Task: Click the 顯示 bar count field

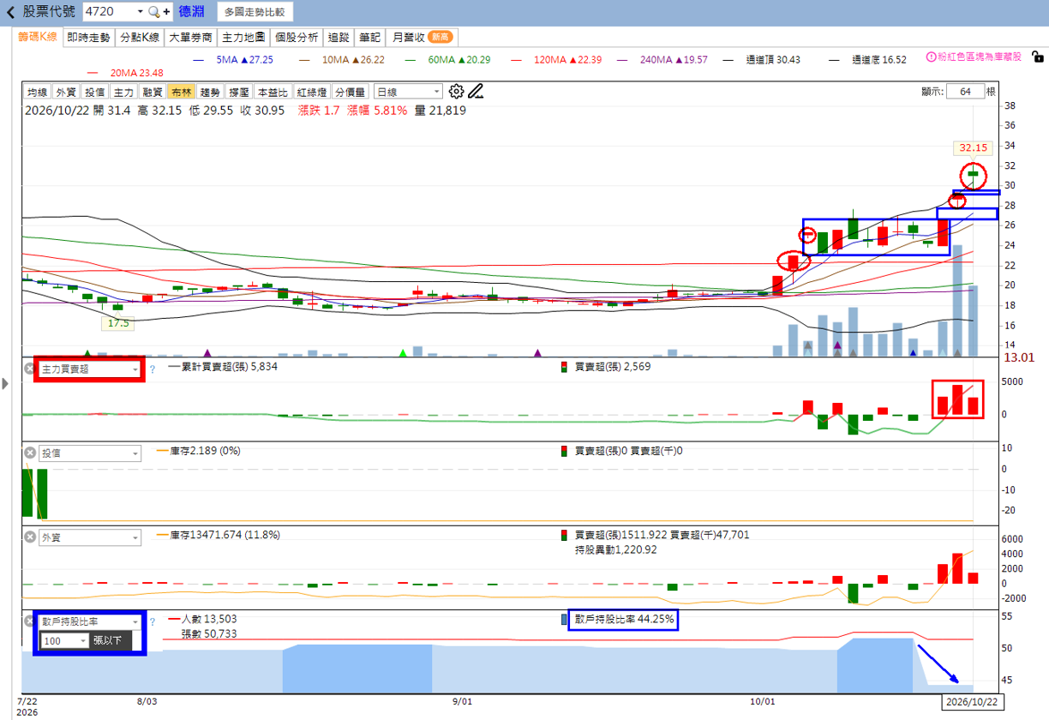Action: (965, 92)
